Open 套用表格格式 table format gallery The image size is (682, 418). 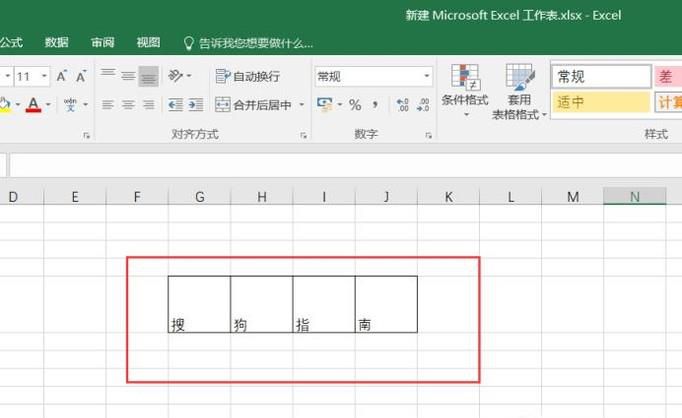tap(519, 92)
